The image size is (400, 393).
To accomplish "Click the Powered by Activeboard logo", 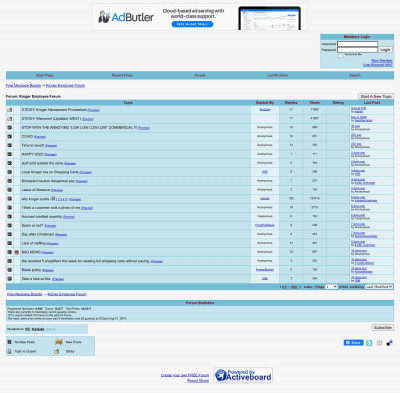I will [x=243, y=376].
